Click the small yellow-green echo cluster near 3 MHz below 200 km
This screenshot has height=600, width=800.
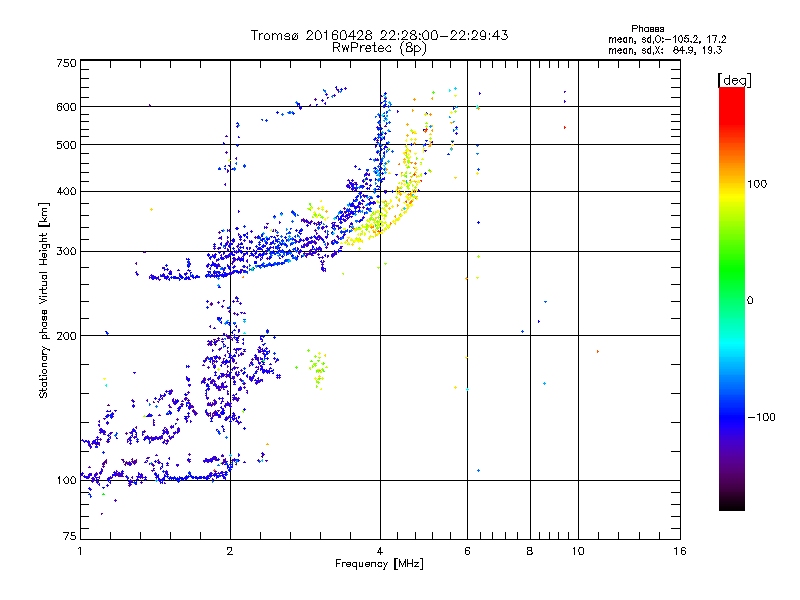tap(317, 368)
